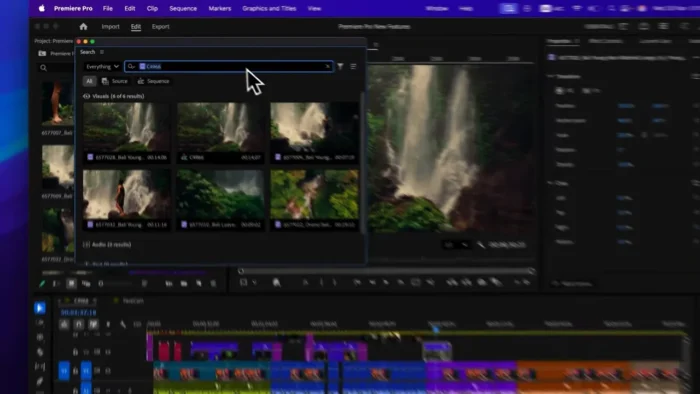Select the Selection tool in timeline toolbar
700x394 pixels.
coord(40,308)
